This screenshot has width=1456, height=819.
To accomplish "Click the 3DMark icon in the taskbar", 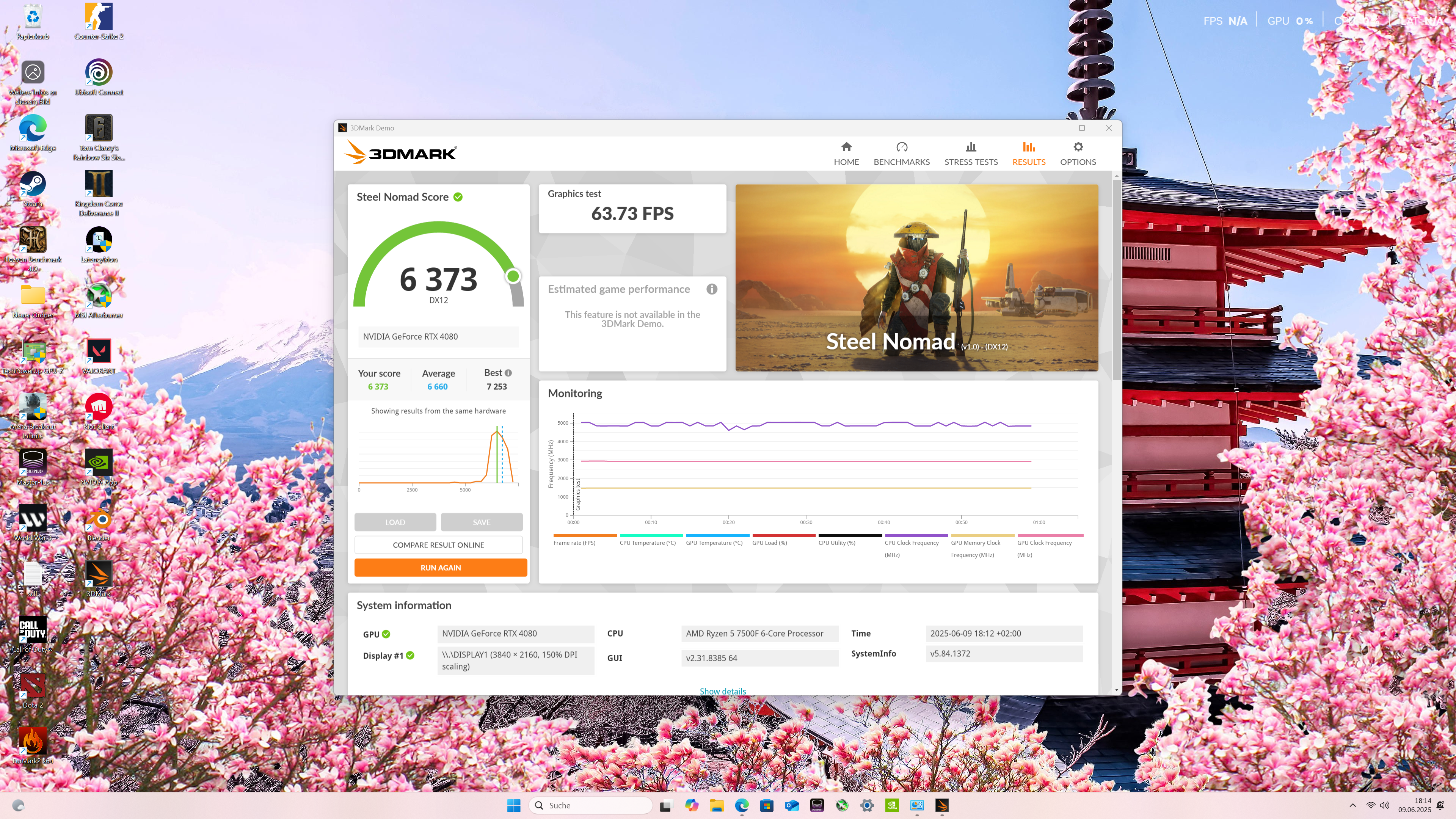I will pyautogui.click(x=941, y=805).
